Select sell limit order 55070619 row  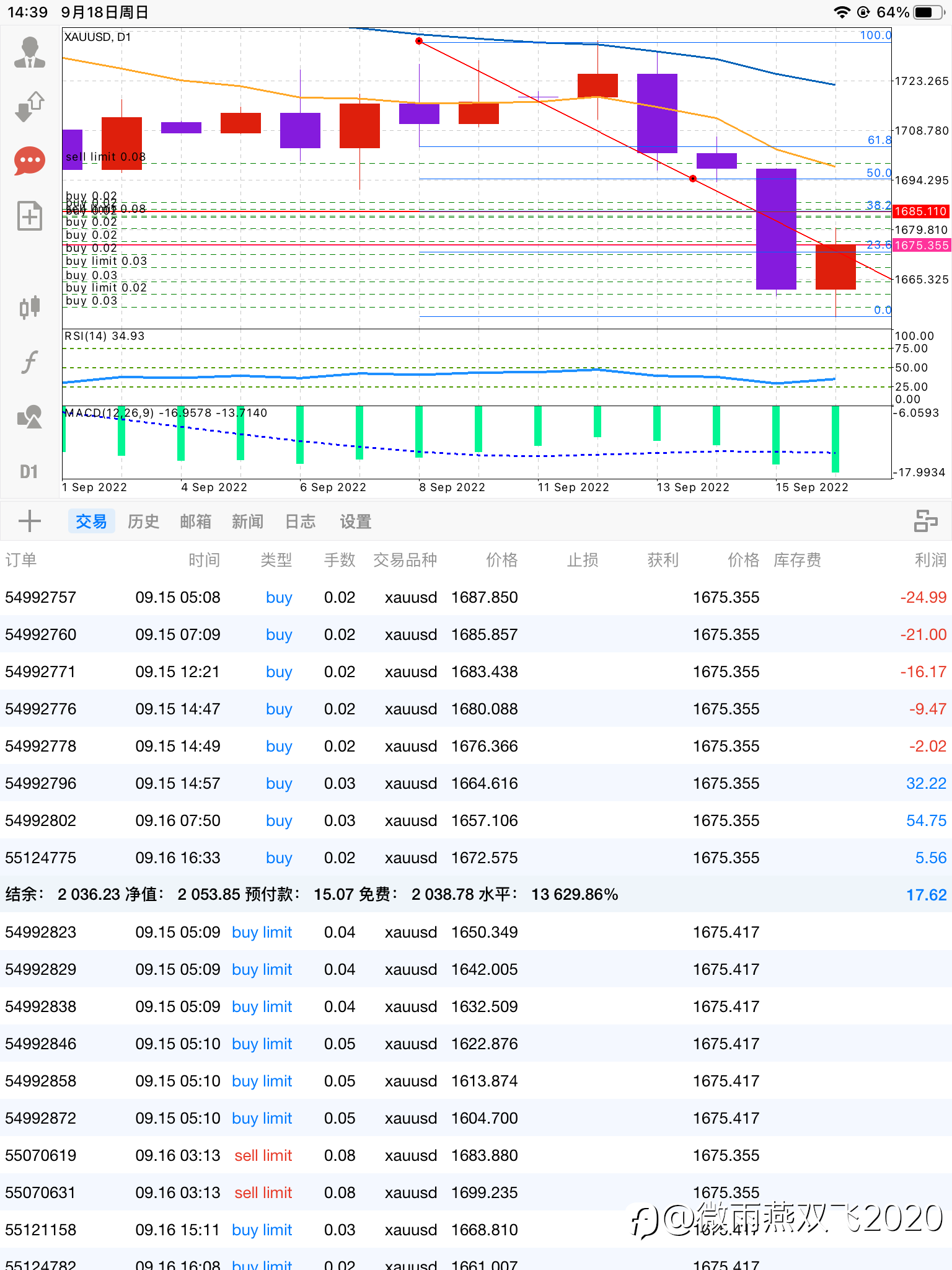[476, 1155]
